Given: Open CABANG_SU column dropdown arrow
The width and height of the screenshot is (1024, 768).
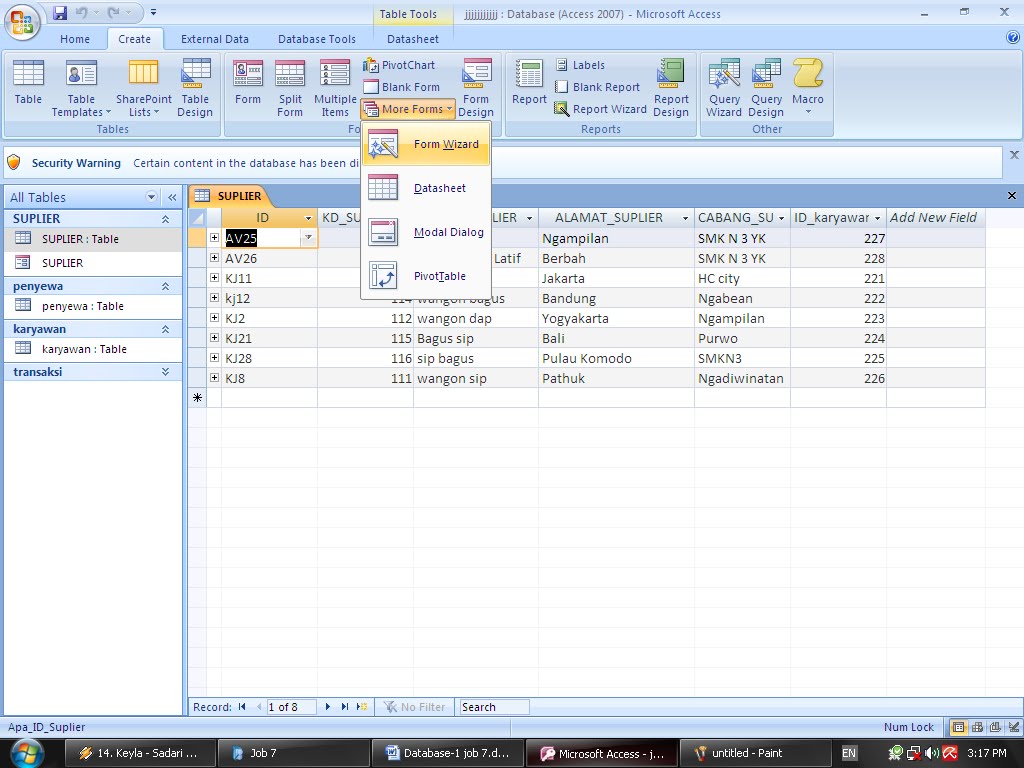Looking at the screenshot, I should [x=781, y=218].
